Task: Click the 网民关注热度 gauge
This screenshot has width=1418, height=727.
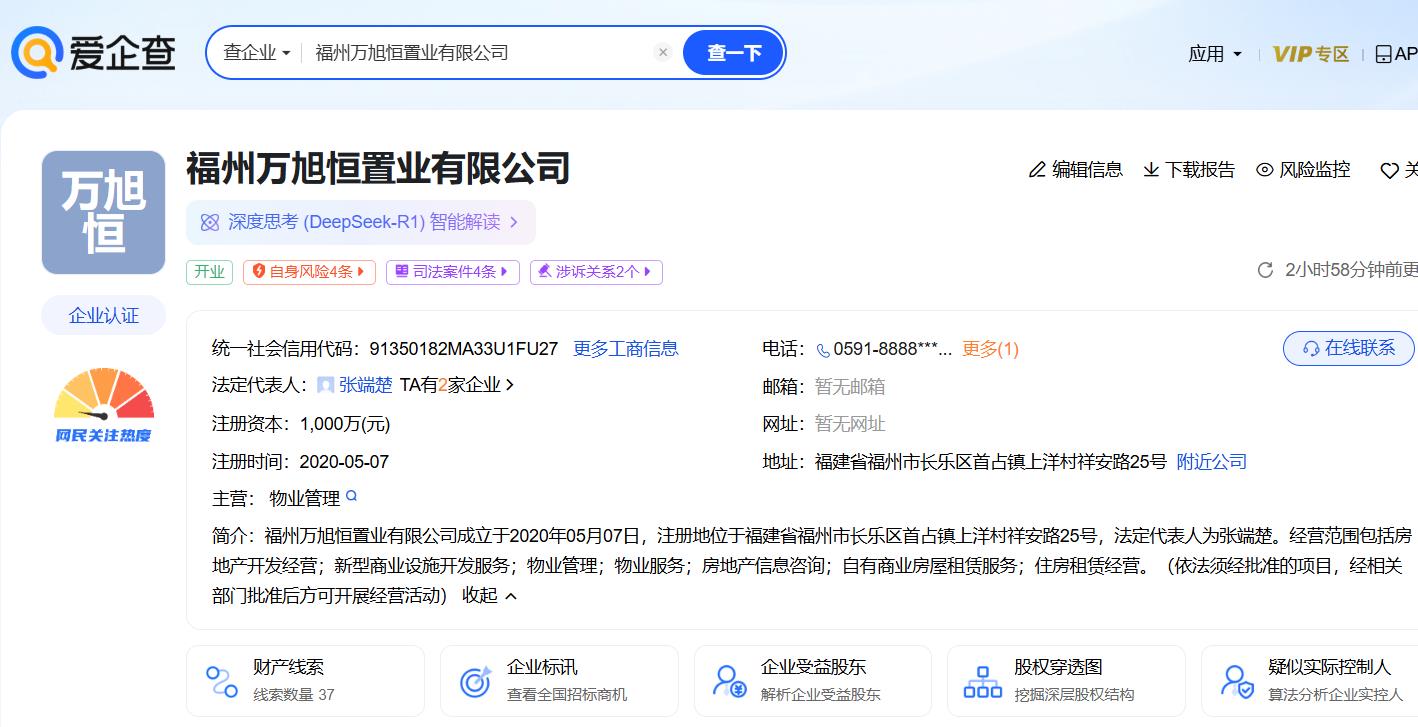Action: [103, 405]
